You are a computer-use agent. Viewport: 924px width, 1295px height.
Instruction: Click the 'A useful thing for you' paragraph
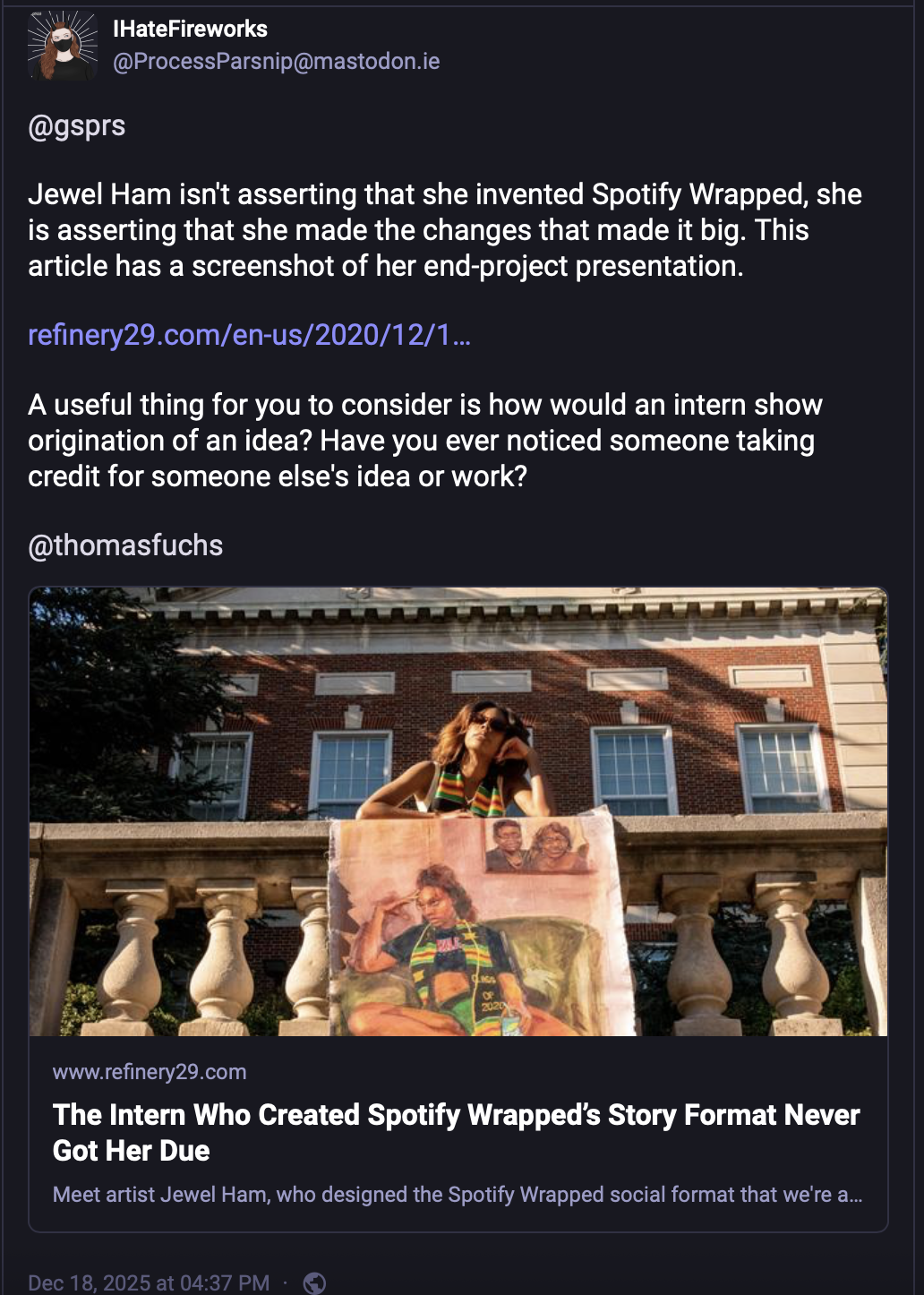point(425,441)
